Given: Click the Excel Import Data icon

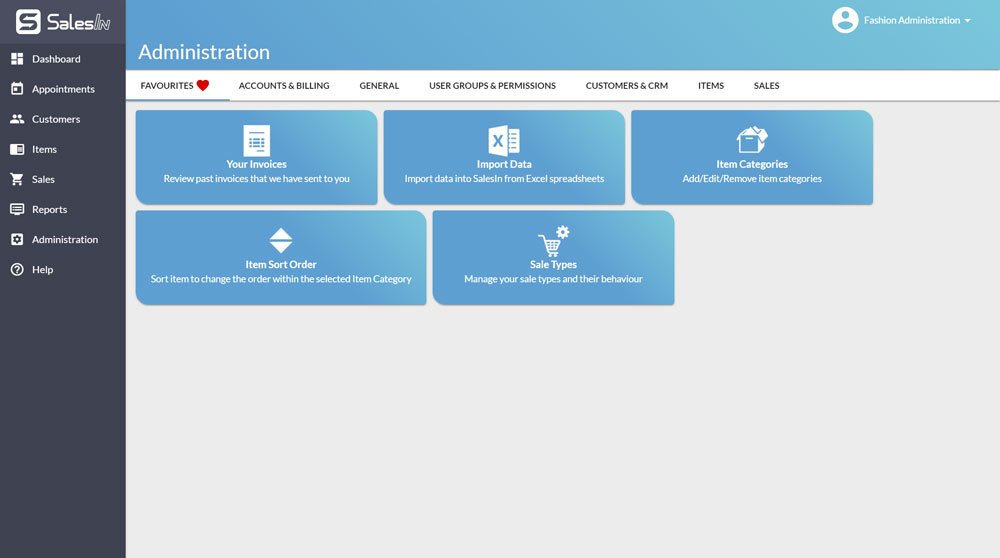Looking at the screenshot, I should [504, 140].
